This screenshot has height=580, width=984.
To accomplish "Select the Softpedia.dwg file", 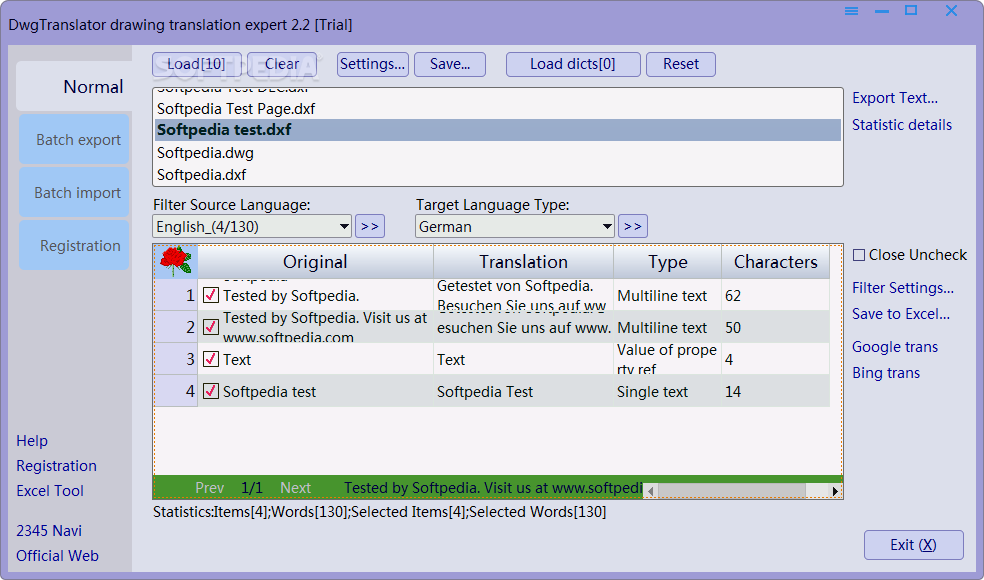I will pyautogui.click(x=498, y=153).
